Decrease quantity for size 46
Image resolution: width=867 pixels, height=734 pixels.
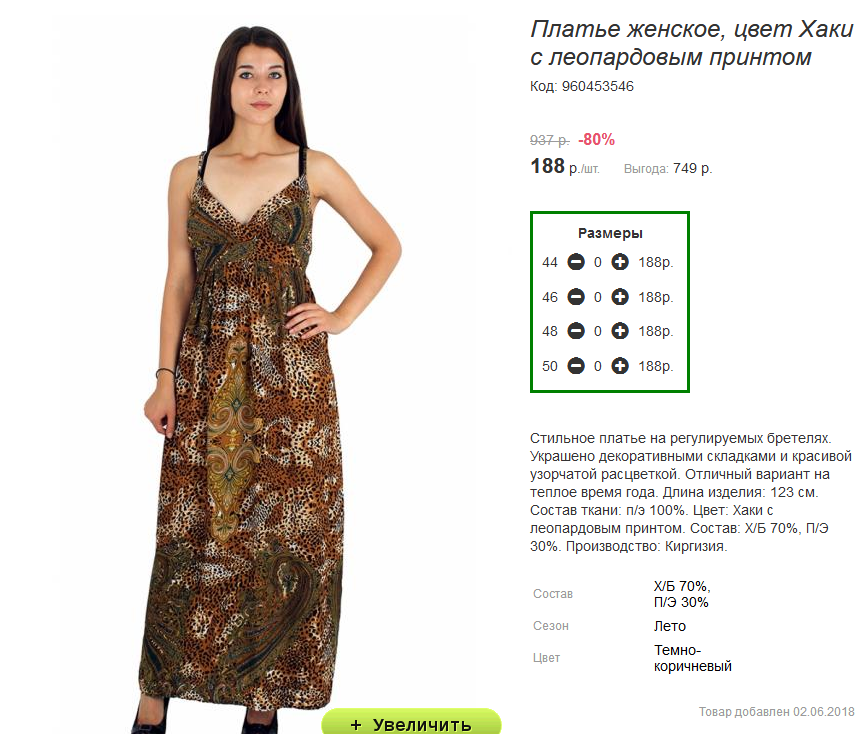(576, 297)
